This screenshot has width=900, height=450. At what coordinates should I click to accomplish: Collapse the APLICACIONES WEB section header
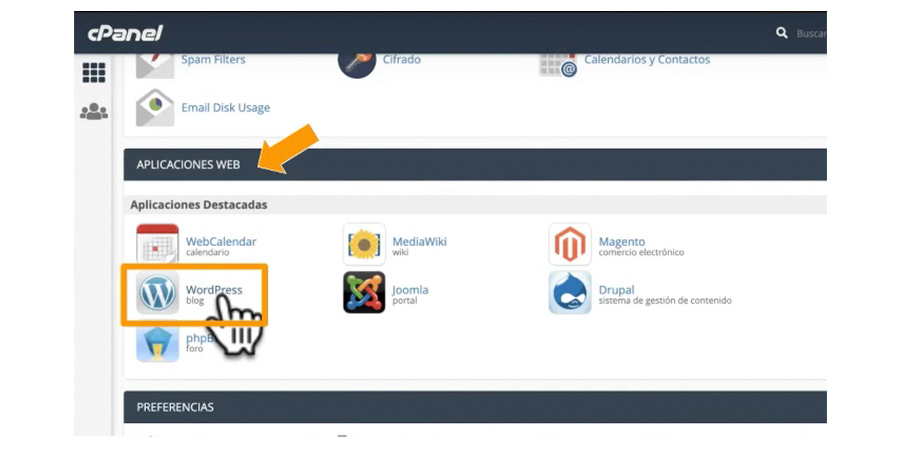[x=475, y=165]
